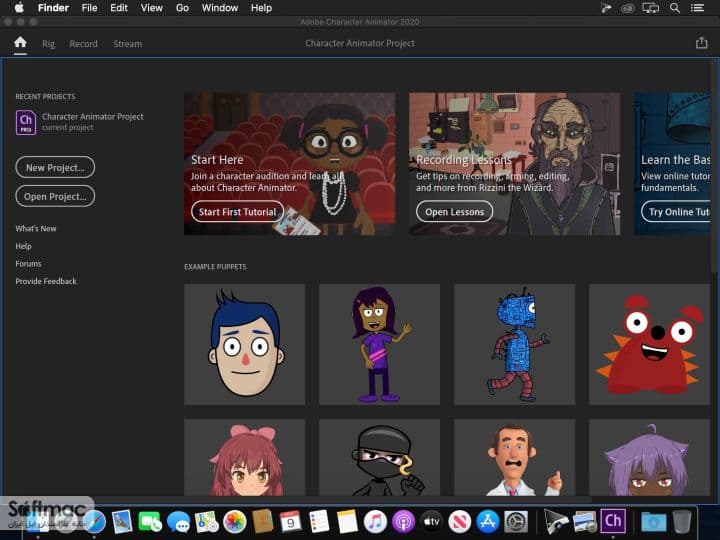Viewport: 720px width, 540px height.
Task: Click Start First Tutorial button
Action: [237, 212]
